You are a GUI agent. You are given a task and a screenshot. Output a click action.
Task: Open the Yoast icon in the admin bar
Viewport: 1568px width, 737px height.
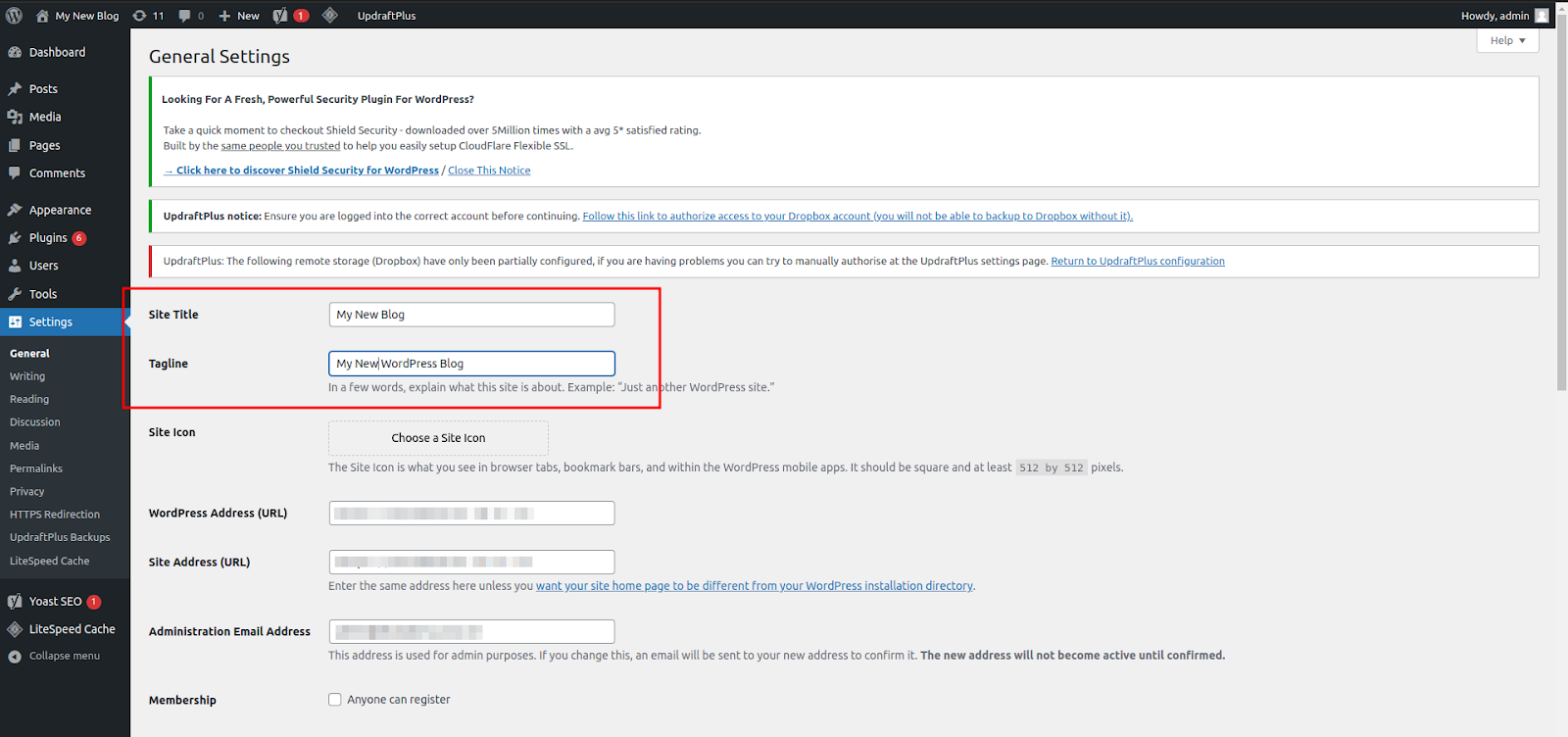point(280,16)
